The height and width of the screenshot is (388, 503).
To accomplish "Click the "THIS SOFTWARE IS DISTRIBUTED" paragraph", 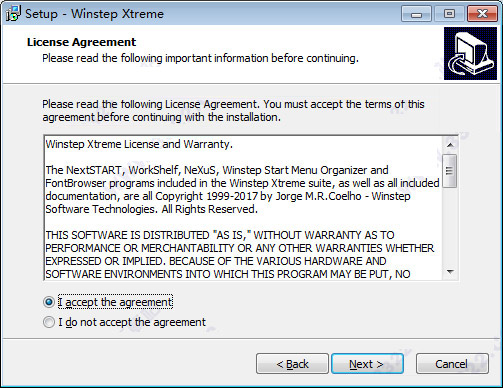I will tap(240, 255).
